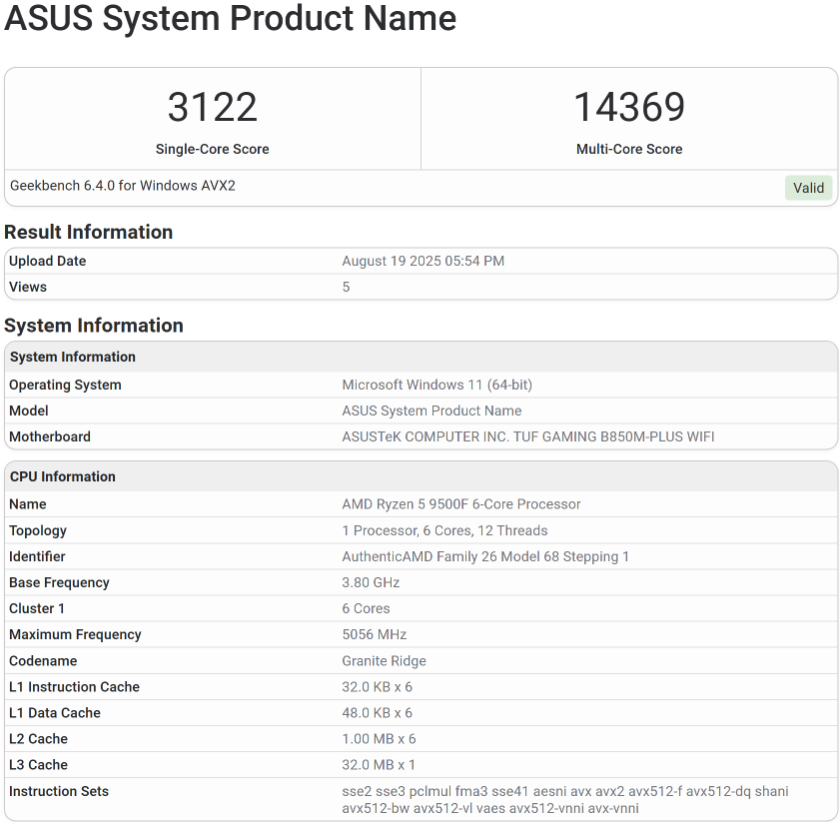
Task: Select AMD Ryzen 5 9500F 6-Core Processor
Action: (461, 504)
